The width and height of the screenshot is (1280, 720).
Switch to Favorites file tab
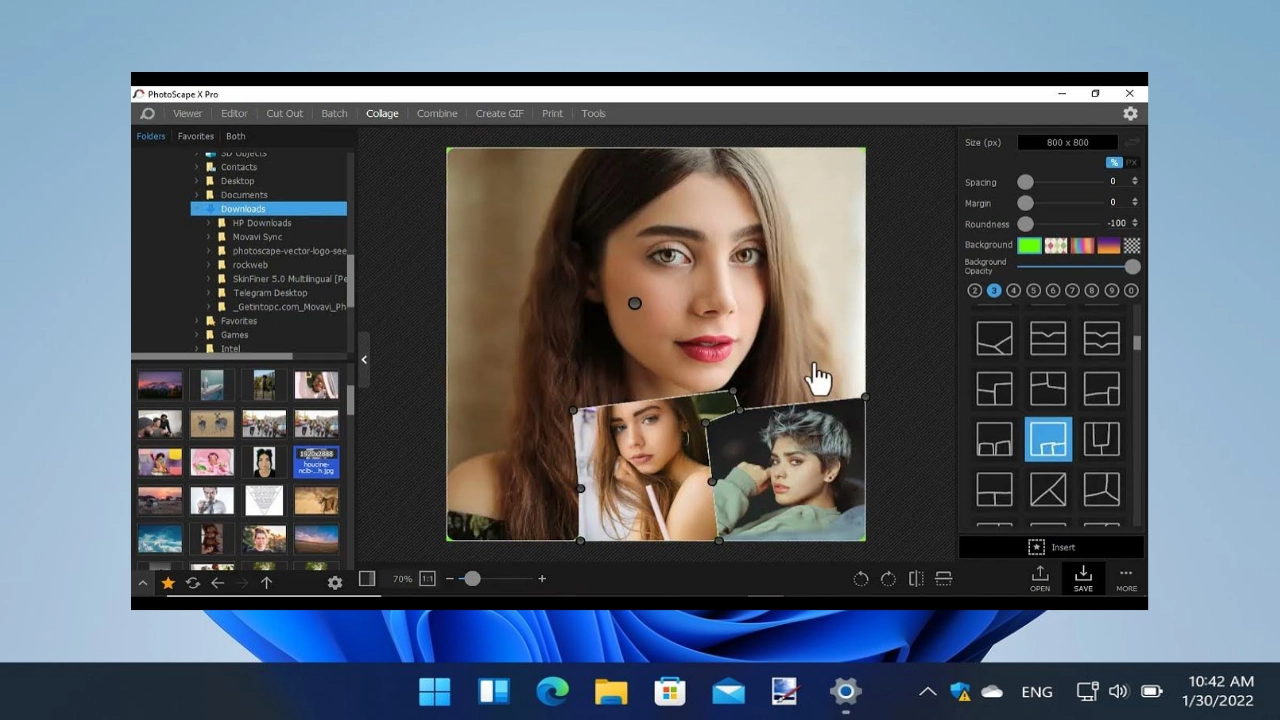(x=196, y=137)
